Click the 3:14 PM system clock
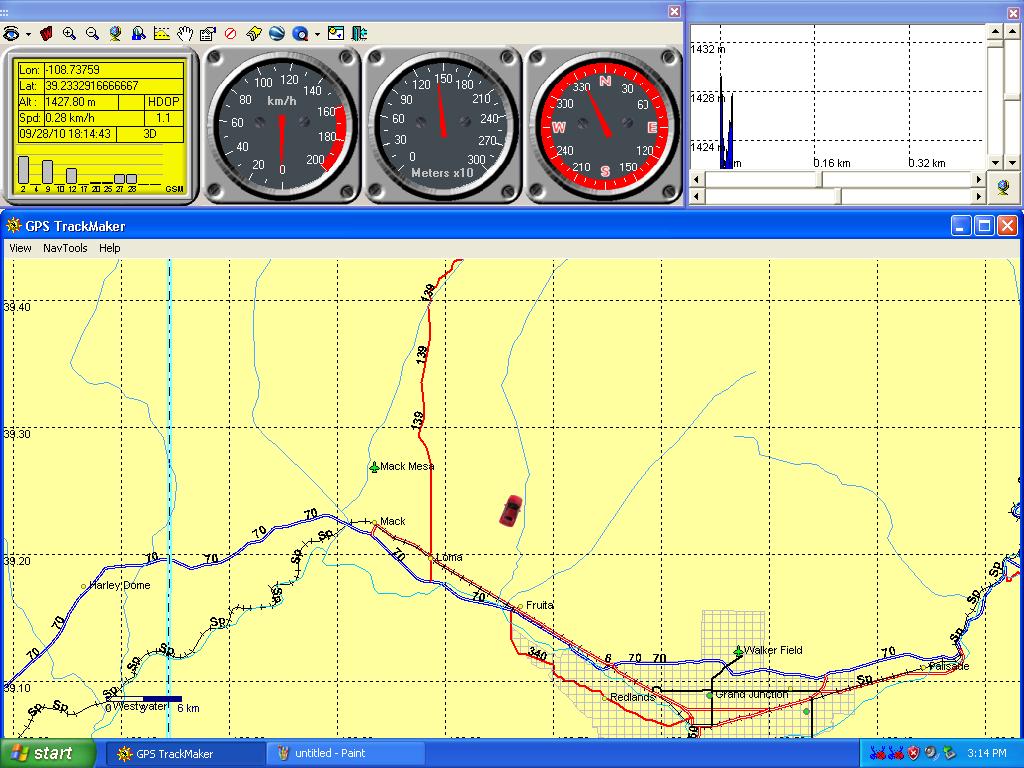Screen dimensions: 1024x768 click(987, 754)
